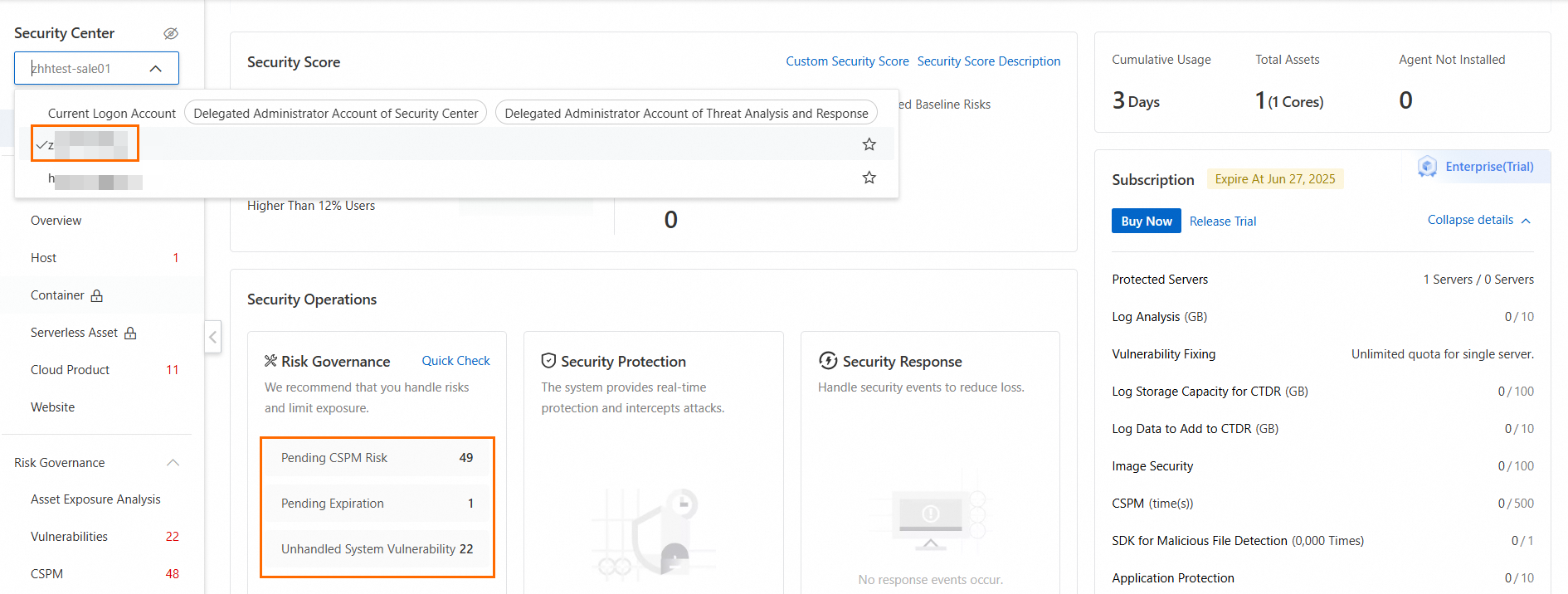Viewport: 1568px width, 594px height.
Task: Collapse subscription details
Action: 1478,221
